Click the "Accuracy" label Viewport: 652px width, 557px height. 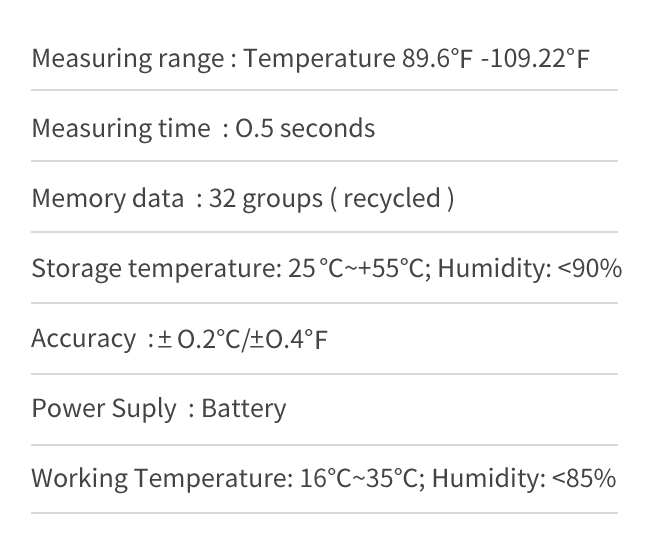[83, 338]
